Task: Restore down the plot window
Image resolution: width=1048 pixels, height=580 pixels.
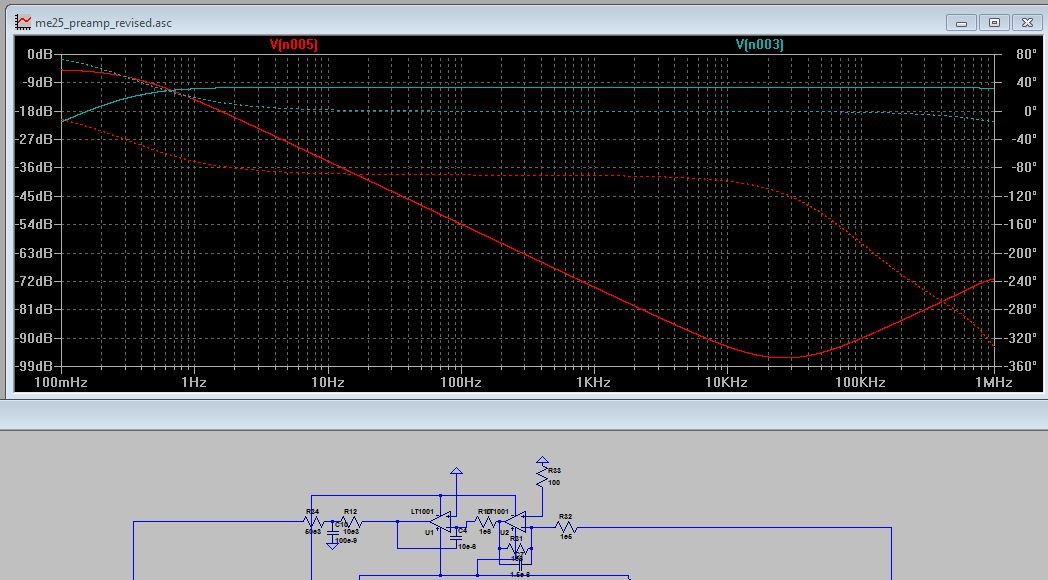Action: 995,23
